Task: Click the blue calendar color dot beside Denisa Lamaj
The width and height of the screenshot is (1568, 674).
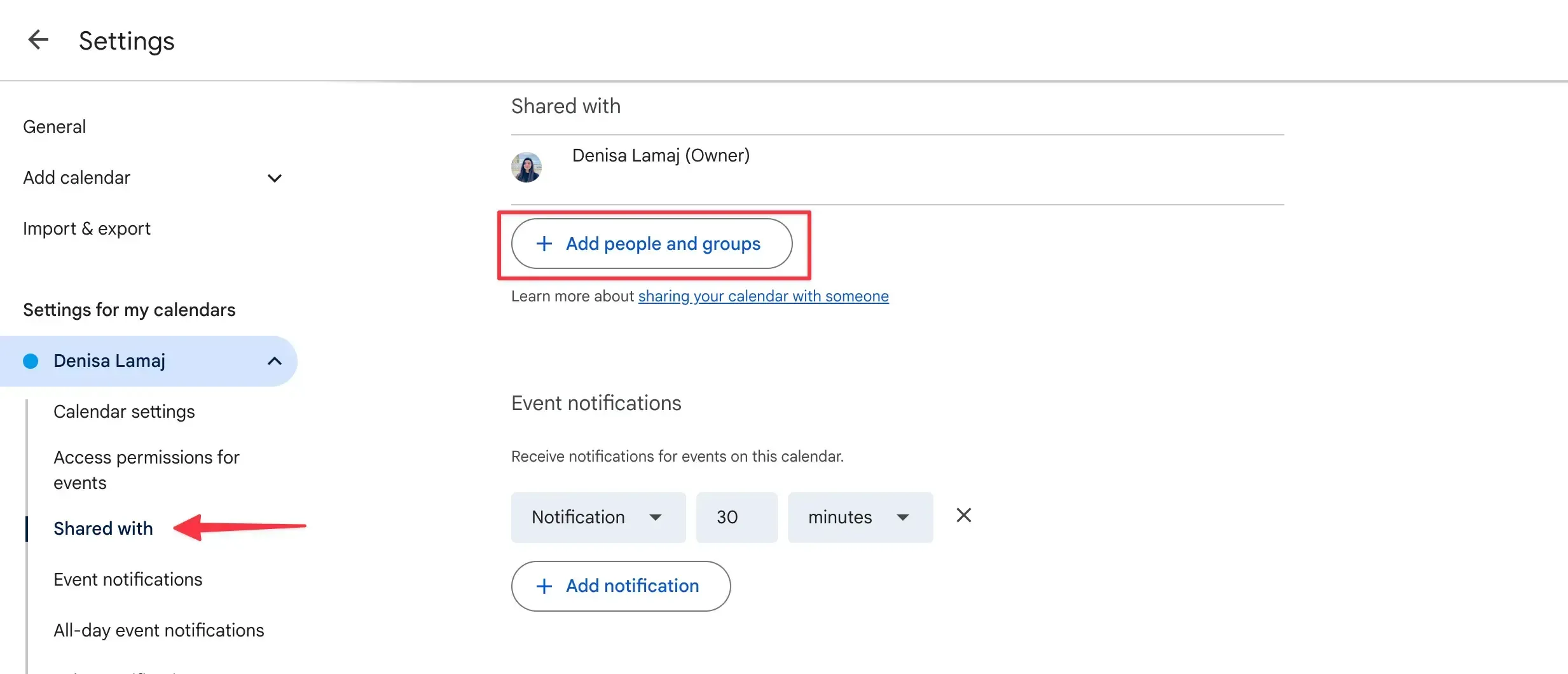Action: 30,361
